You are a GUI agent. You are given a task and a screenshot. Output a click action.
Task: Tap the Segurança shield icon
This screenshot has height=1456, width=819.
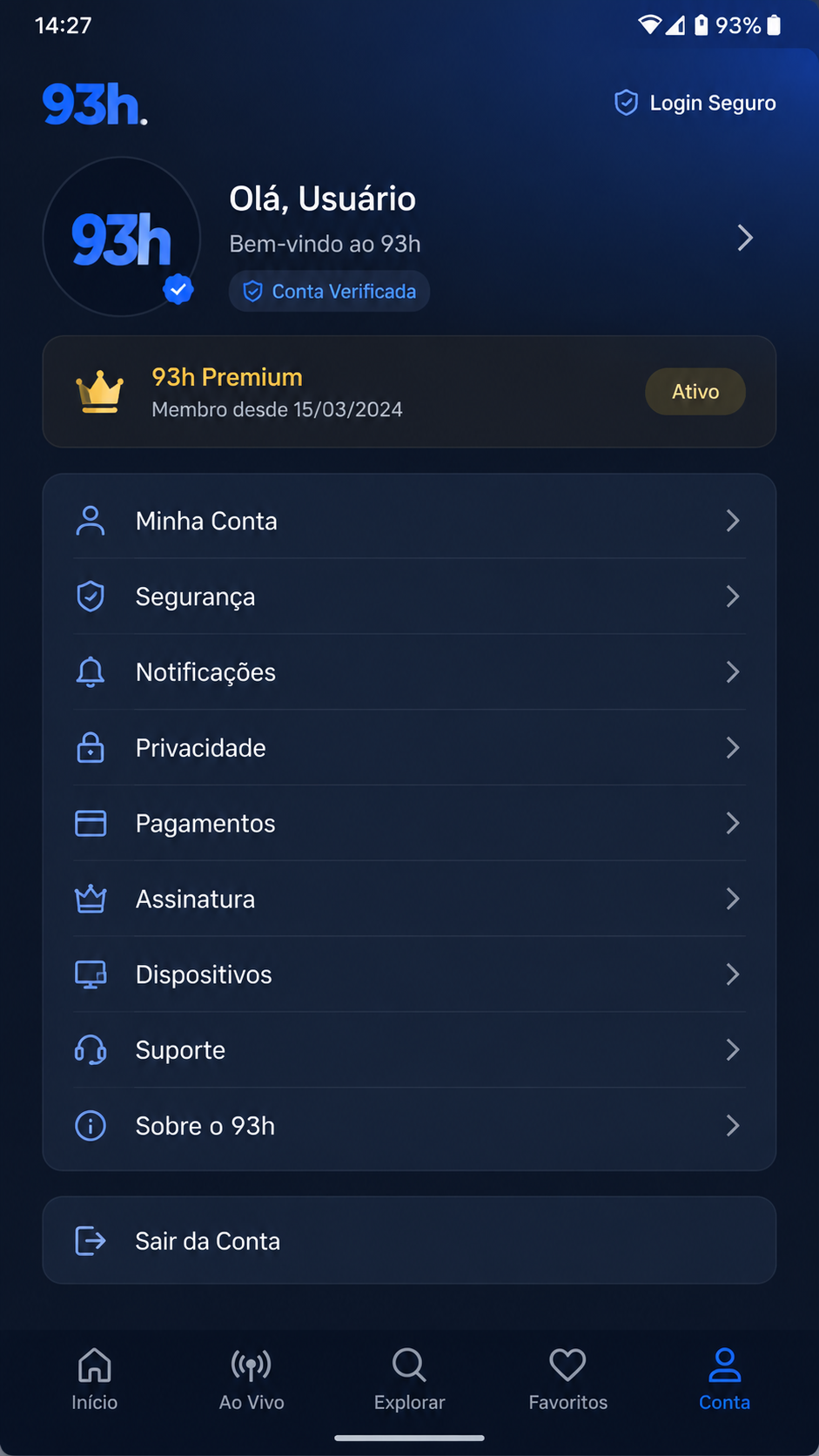pyautogui.click(x=91, y=597)
